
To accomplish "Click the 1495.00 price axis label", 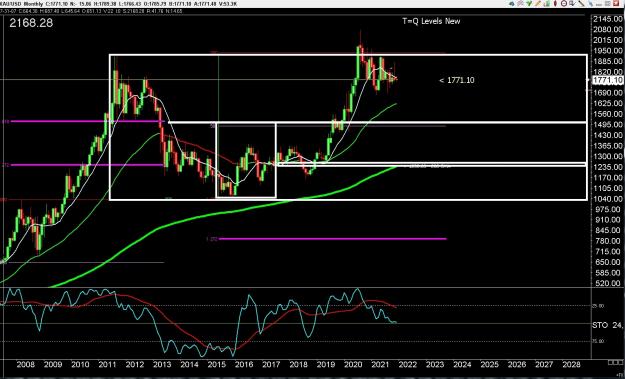I will [608, 124].
